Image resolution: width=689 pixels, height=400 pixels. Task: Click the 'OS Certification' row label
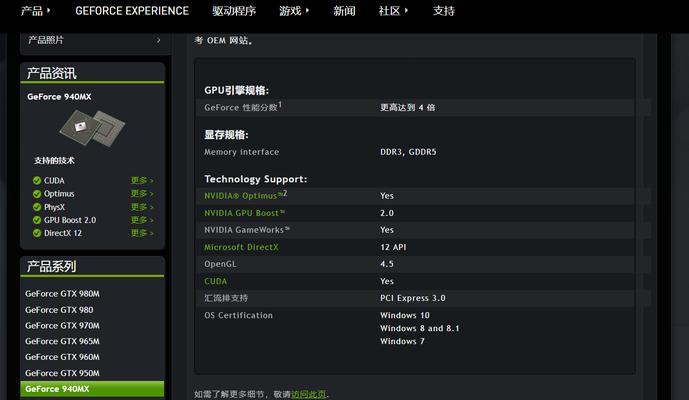tap(238, 315)
